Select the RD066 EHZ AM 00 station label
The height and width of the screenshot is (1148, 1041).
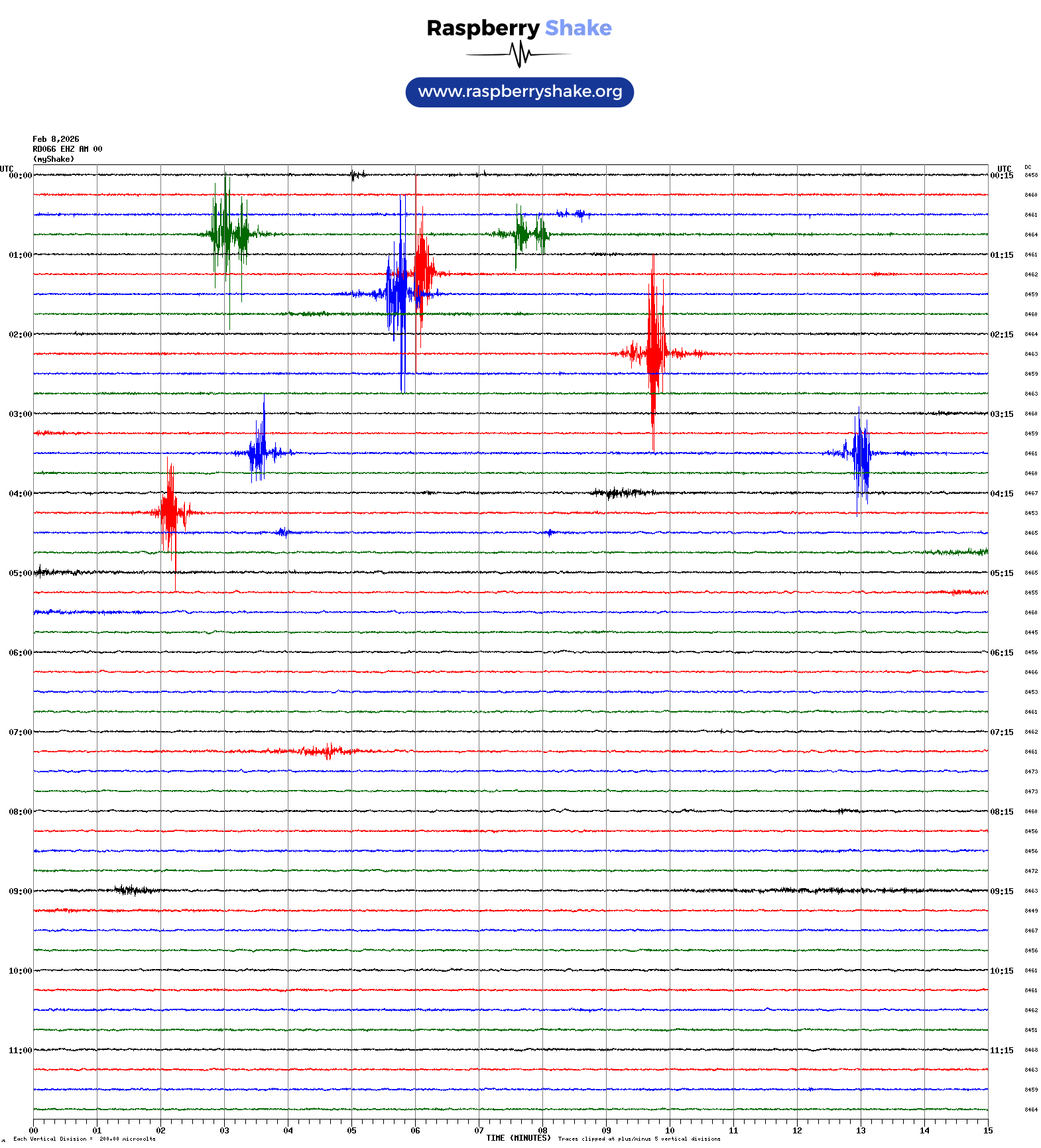[67, 149]
